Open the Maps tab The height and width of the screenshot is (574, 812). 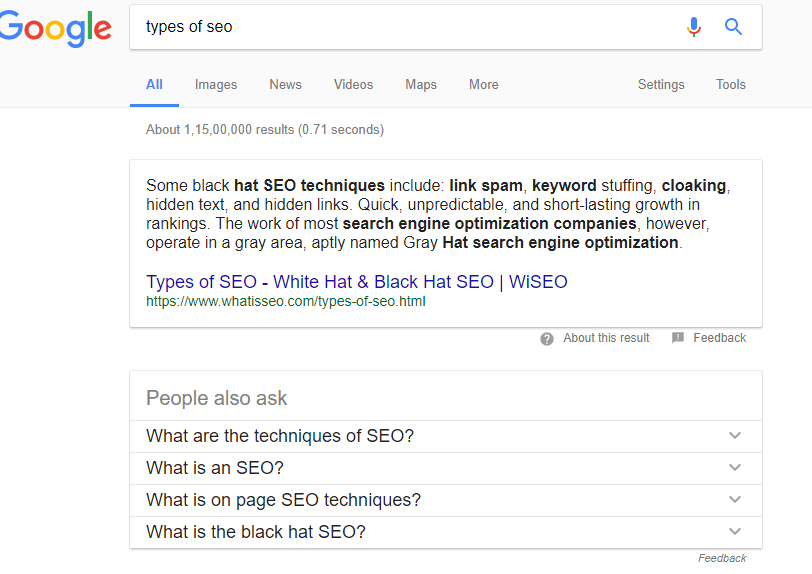pyautogui.click(x=421, y=84)
